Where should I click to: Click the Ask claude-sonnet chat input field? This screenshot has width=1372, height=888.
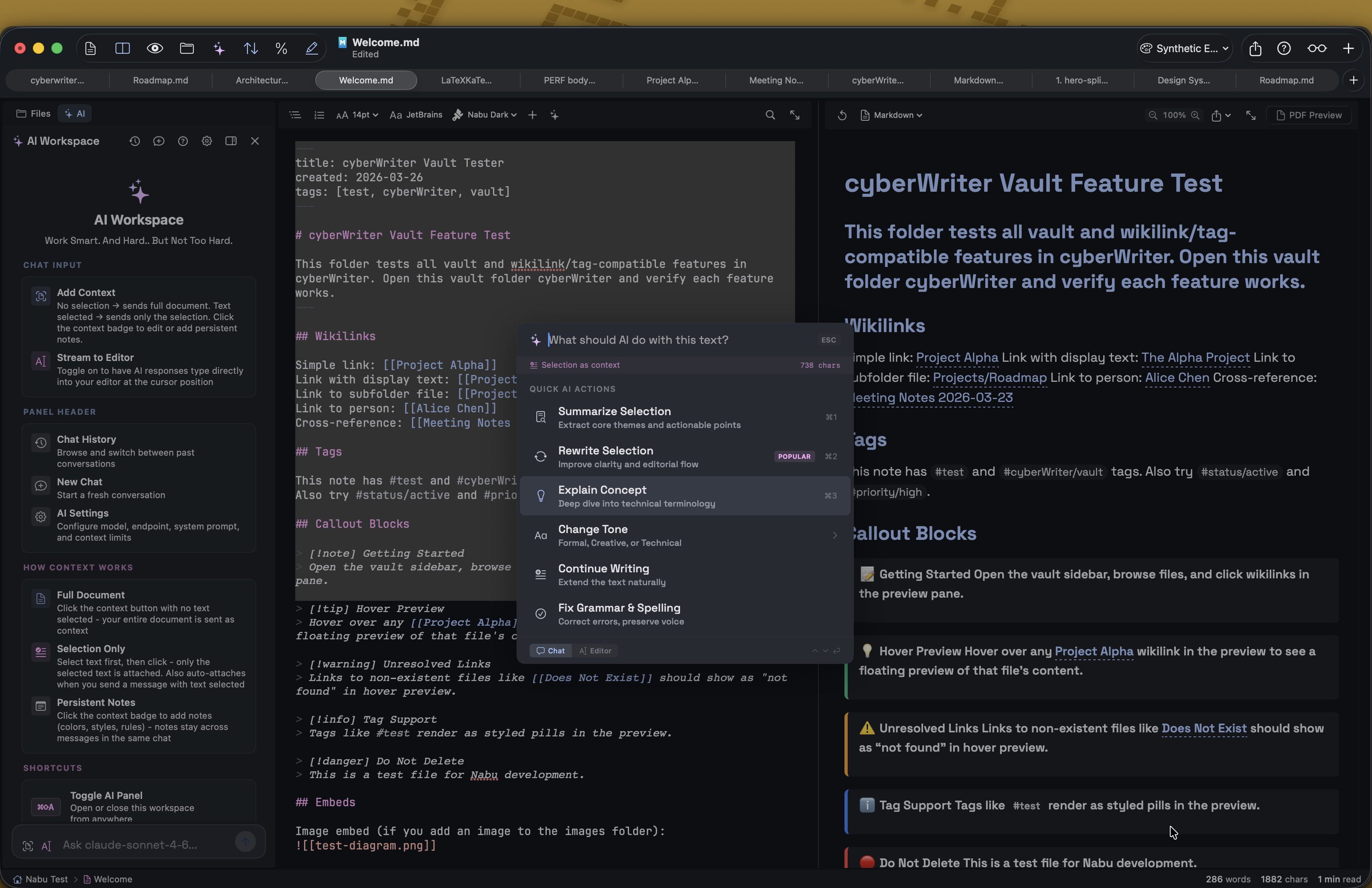click(138, 845)
